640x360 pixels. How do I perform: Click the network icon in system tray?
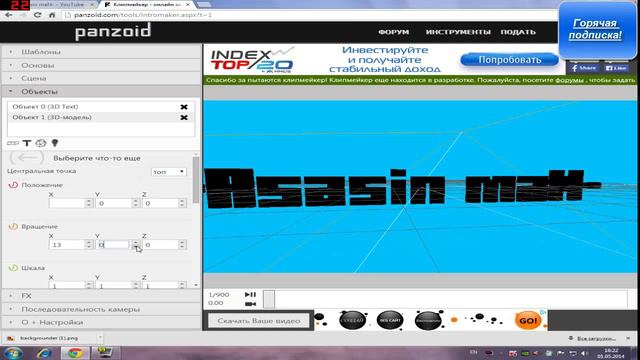pos(573,353)
